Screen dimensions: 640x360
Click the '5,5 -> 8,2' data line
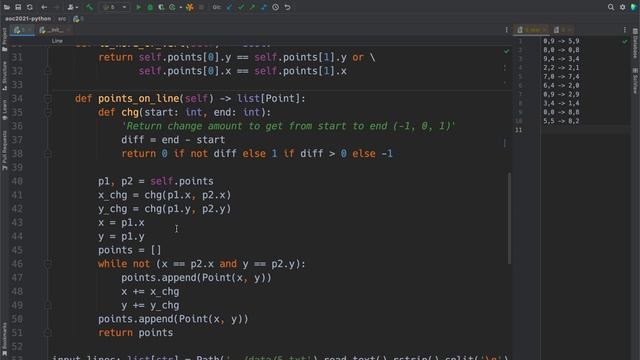tap(561, 121)
